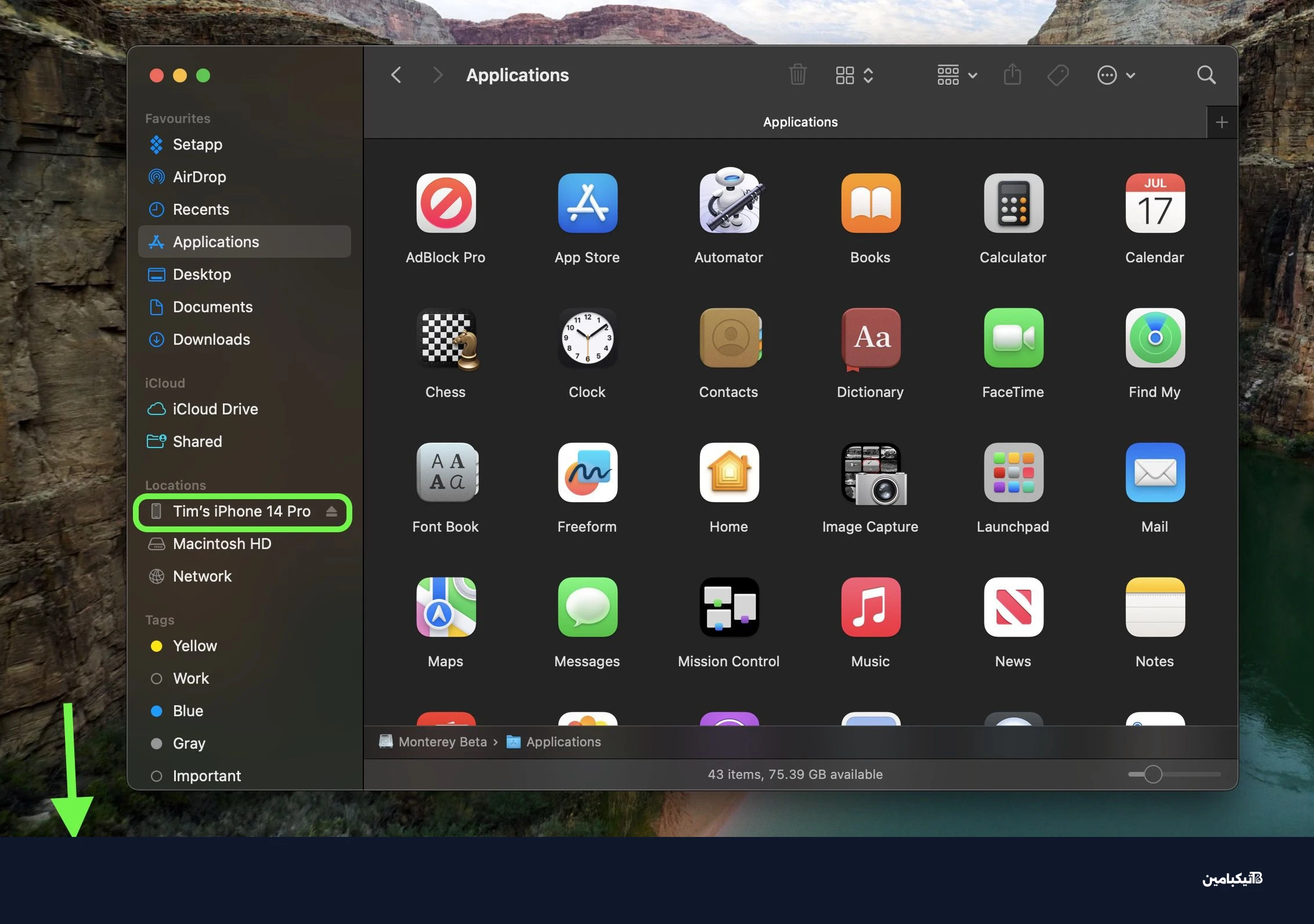
Task: Open the ellipsis Action menu dropdown
Action: click(x=1116, y=75)
